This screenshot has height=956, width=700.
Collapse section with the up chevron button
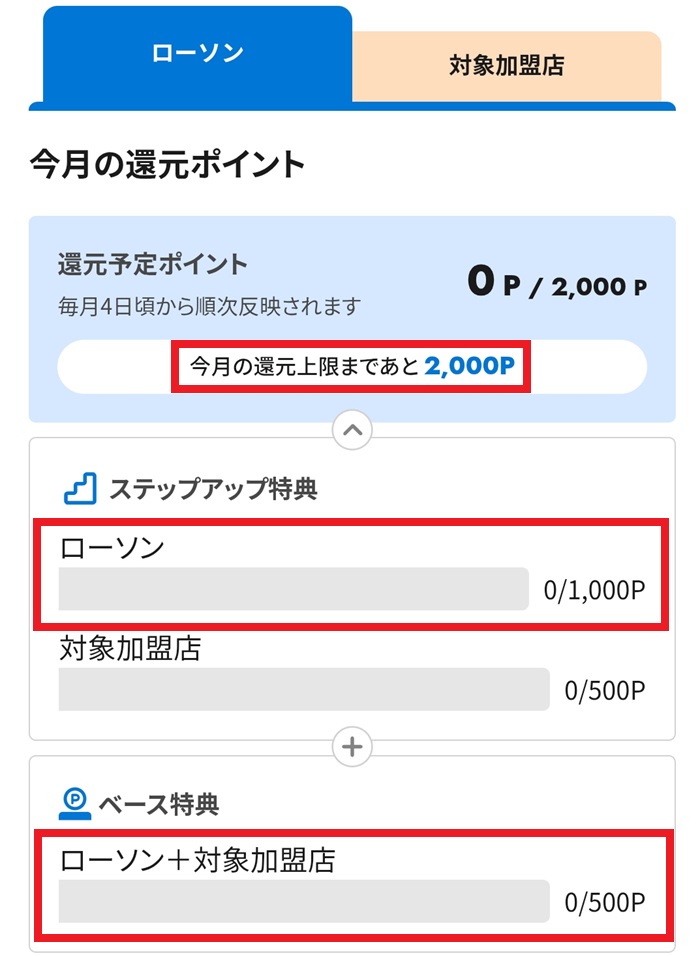352,431
